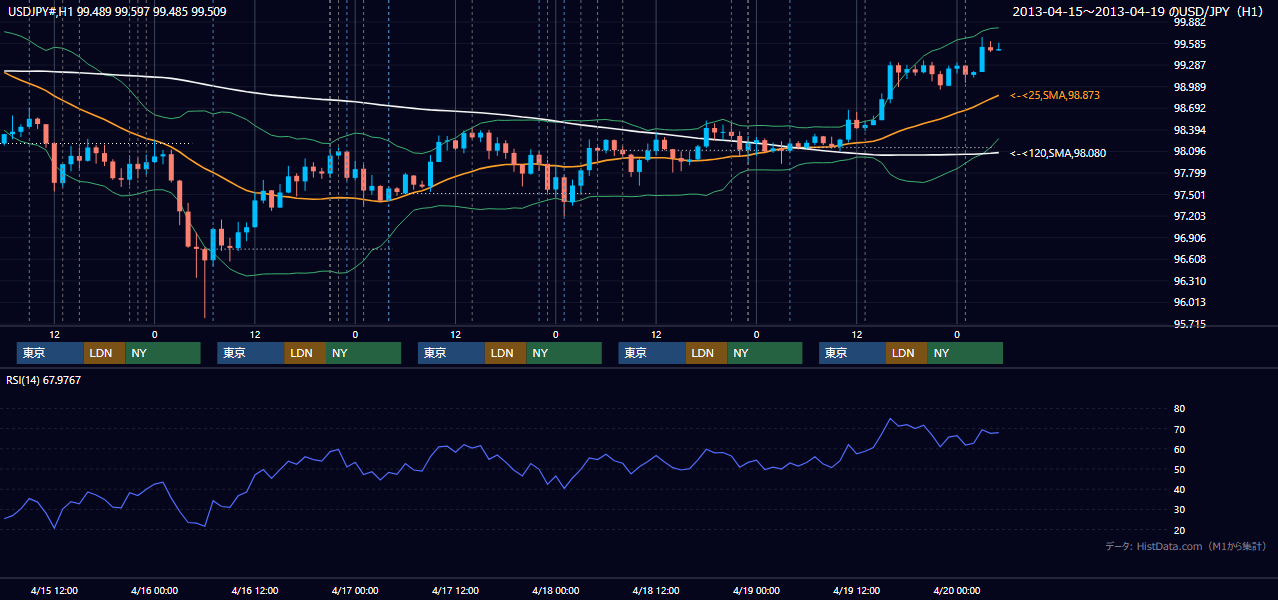Screen dimensions: 1278x600
Task: Click RSI scale label 80
Action: tap(1179, 409)
